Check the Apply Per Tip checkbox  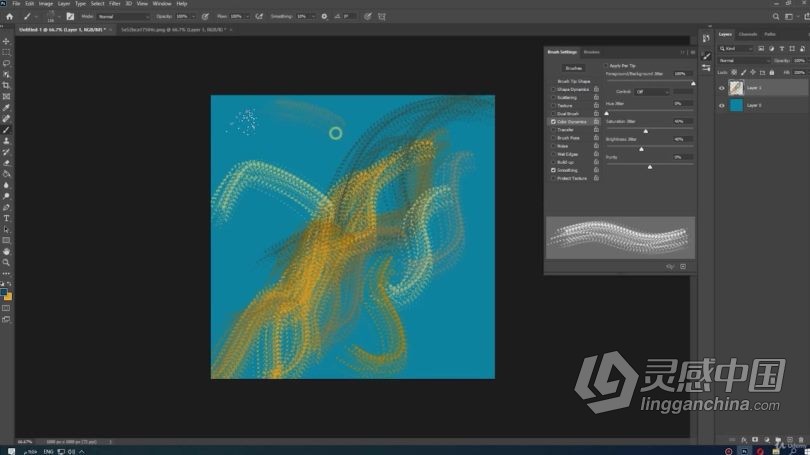[x=606, y=66]
